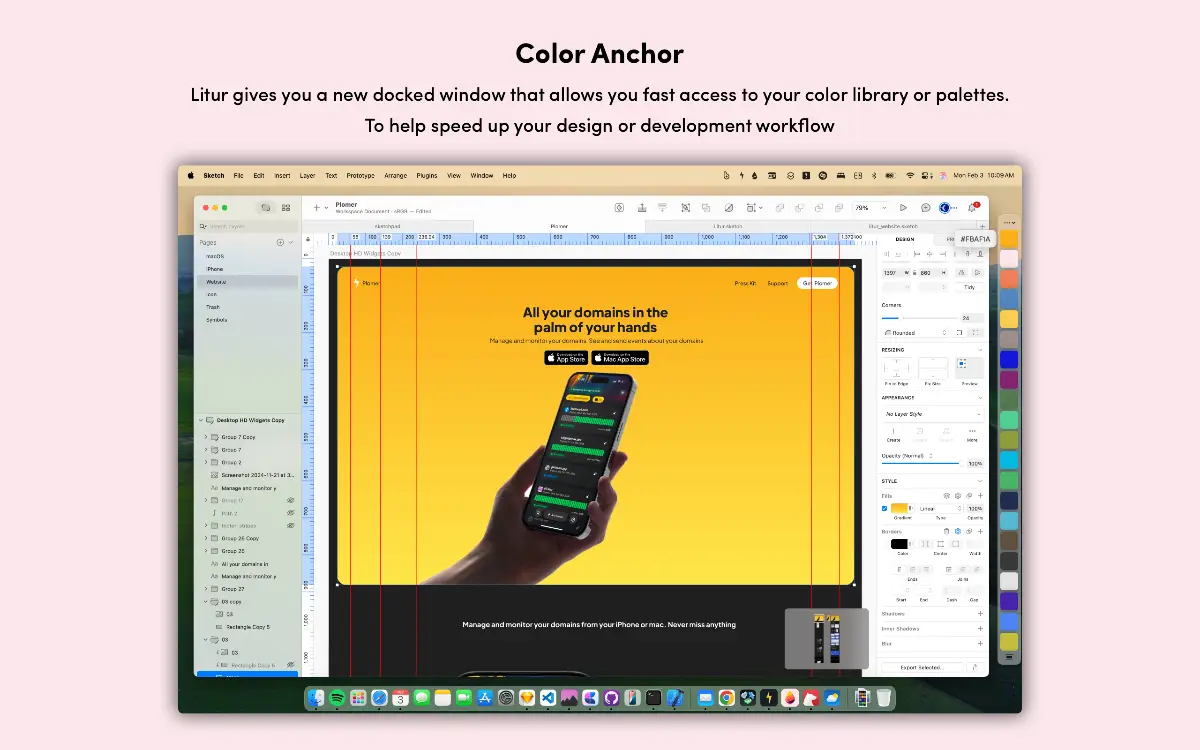Open the notifications bell icon

(x=971, y=208)
